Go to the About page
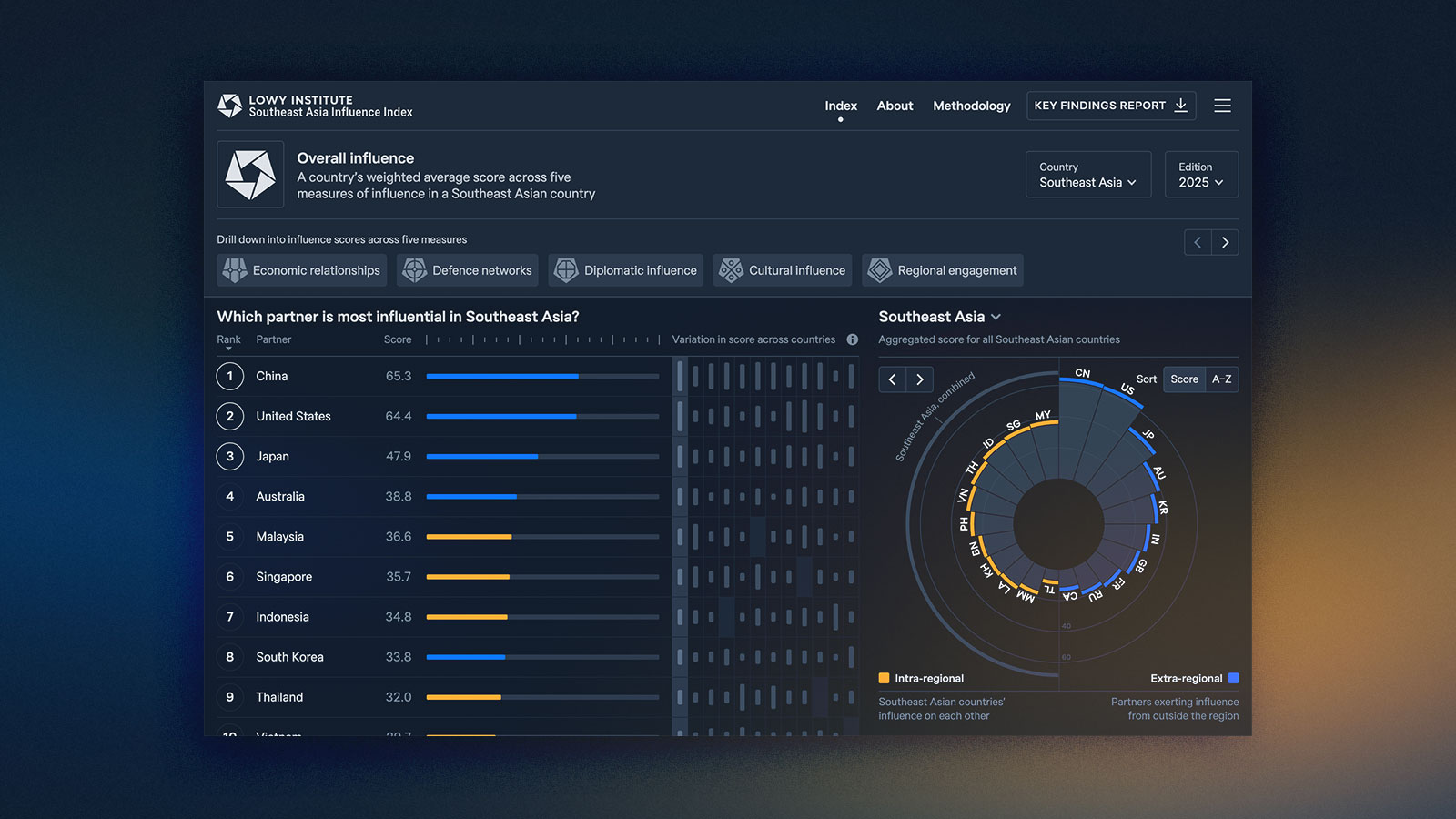The width and height of the screenshot is (1456, 819). coord(895,106)
